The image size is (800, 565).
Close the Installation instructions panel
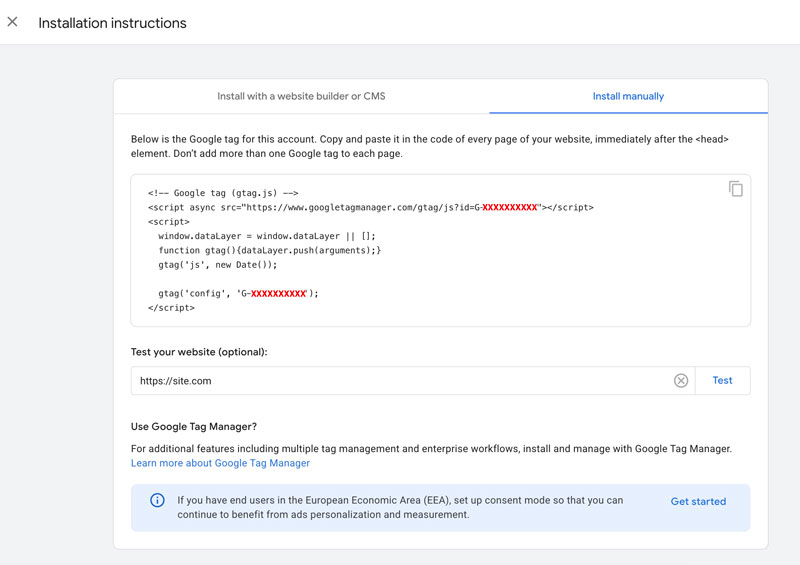(13, 22)
